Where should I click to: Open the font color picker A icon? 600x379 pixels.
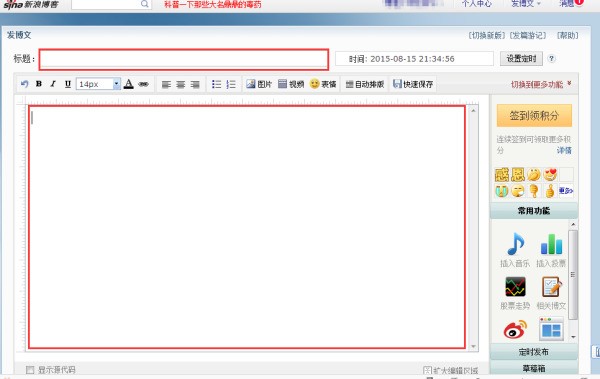(x=129, y=84)
